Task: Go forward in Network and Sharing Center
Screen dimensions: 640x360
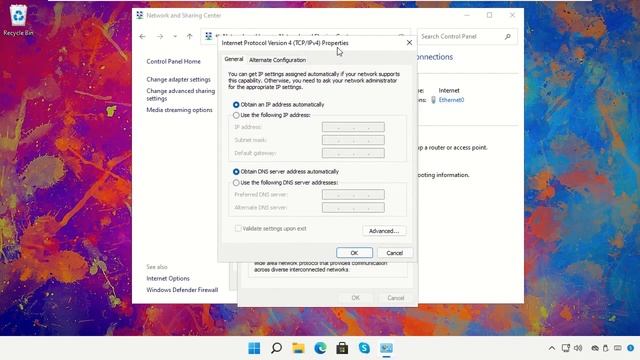Action: (160, 36)
